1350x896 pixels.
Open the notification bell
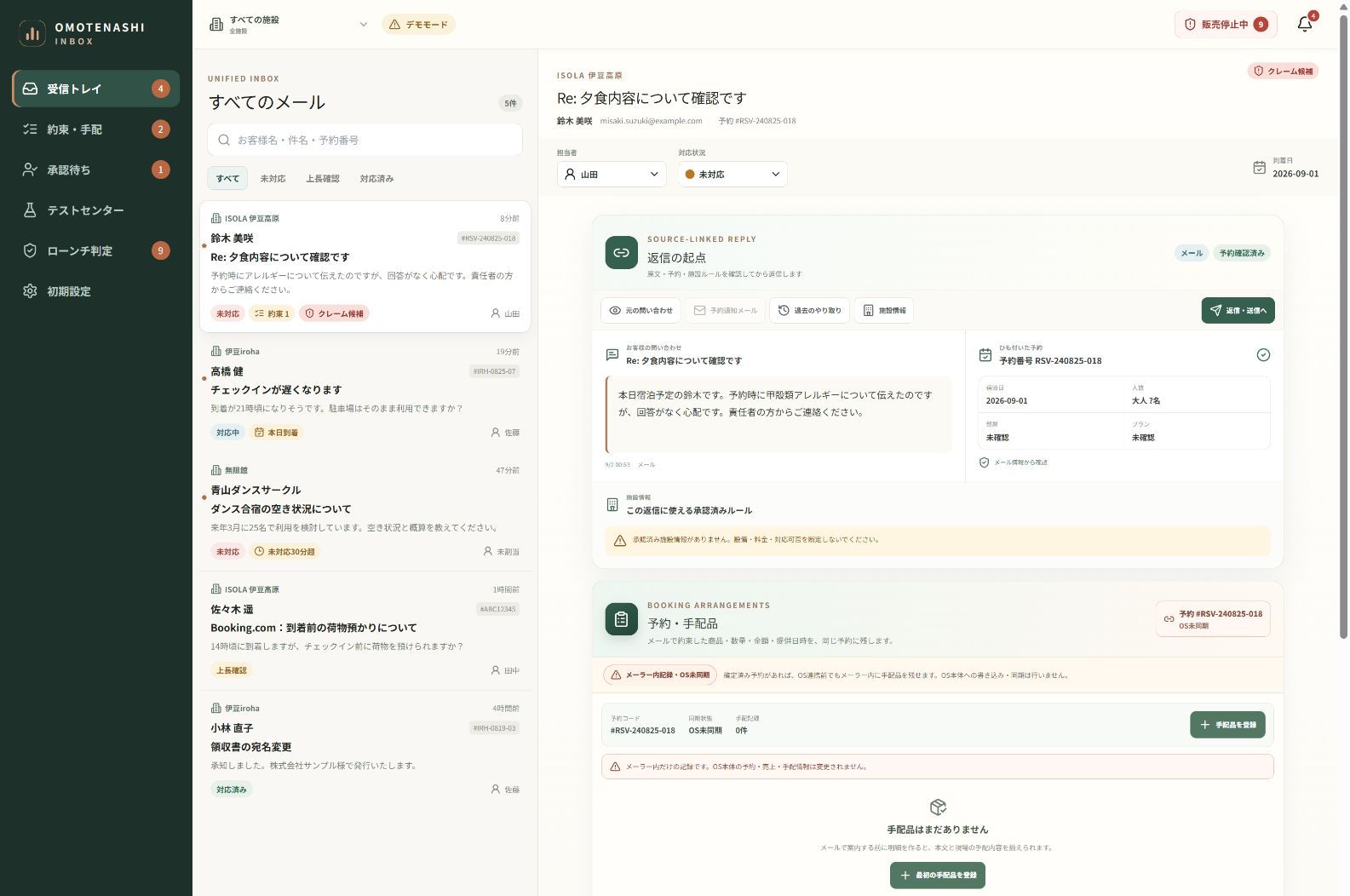point(1304,24)
